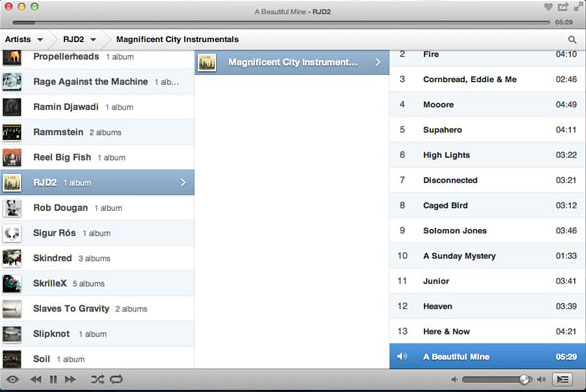
Task: Play track Disconnected
Action: 488,180
